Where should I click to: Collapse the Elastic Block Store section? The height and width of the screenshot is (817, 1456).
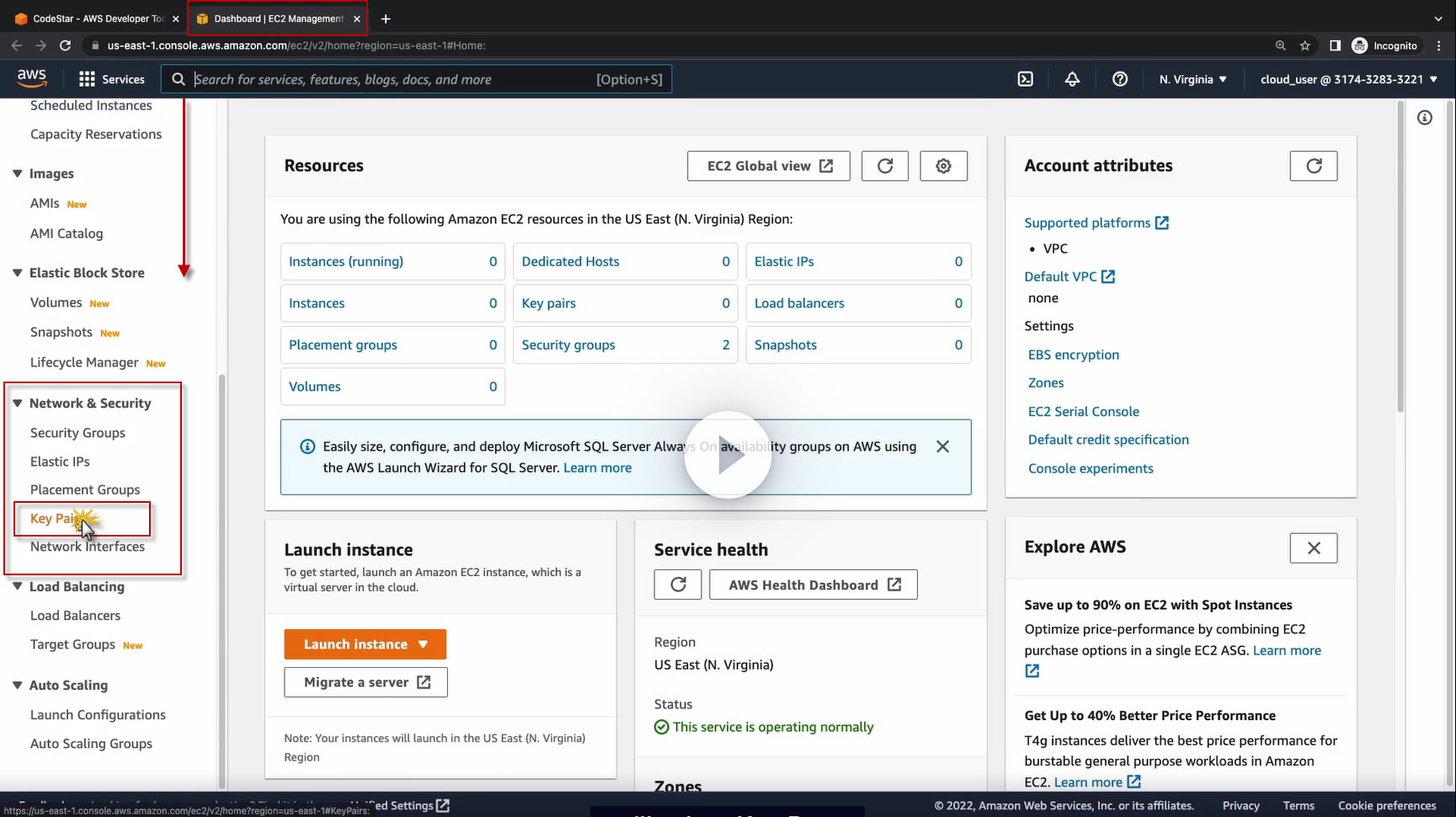coord(17,273)
